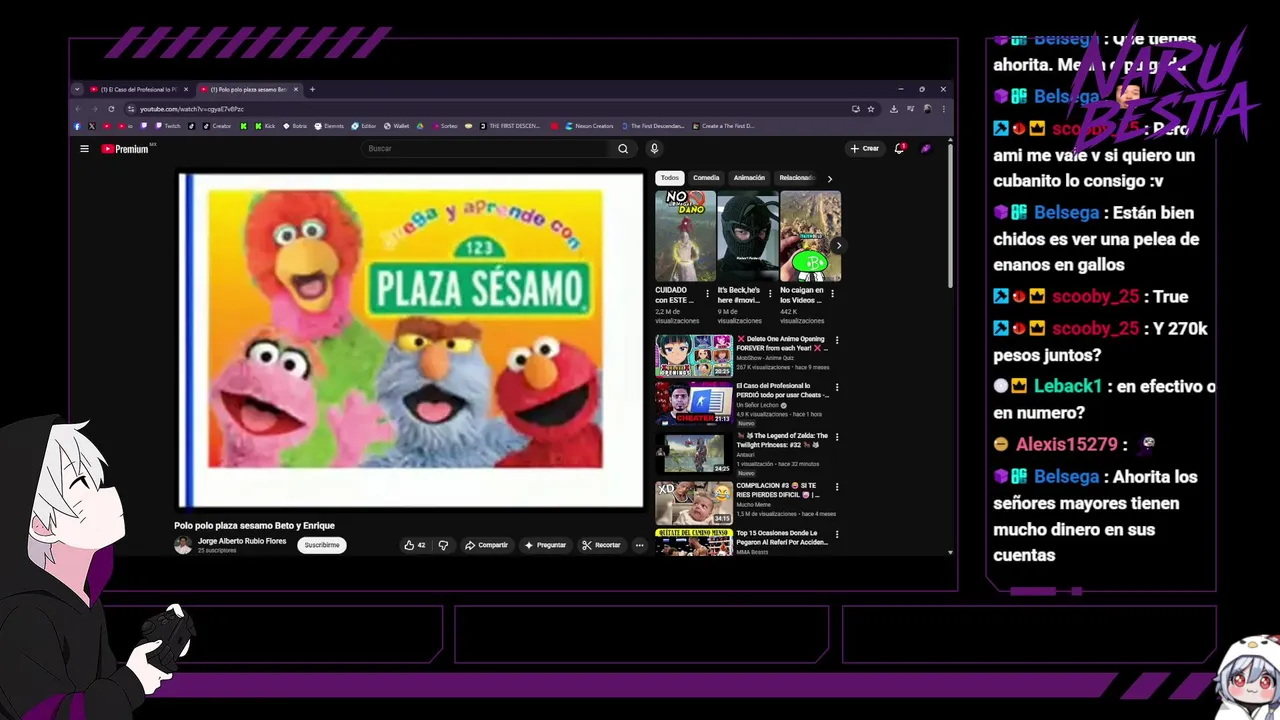This screenshot has height=720, width=1280.
Task: Open Jorge Alberto Rubio Flores channel avatar
Action: (x=183, y=545)
